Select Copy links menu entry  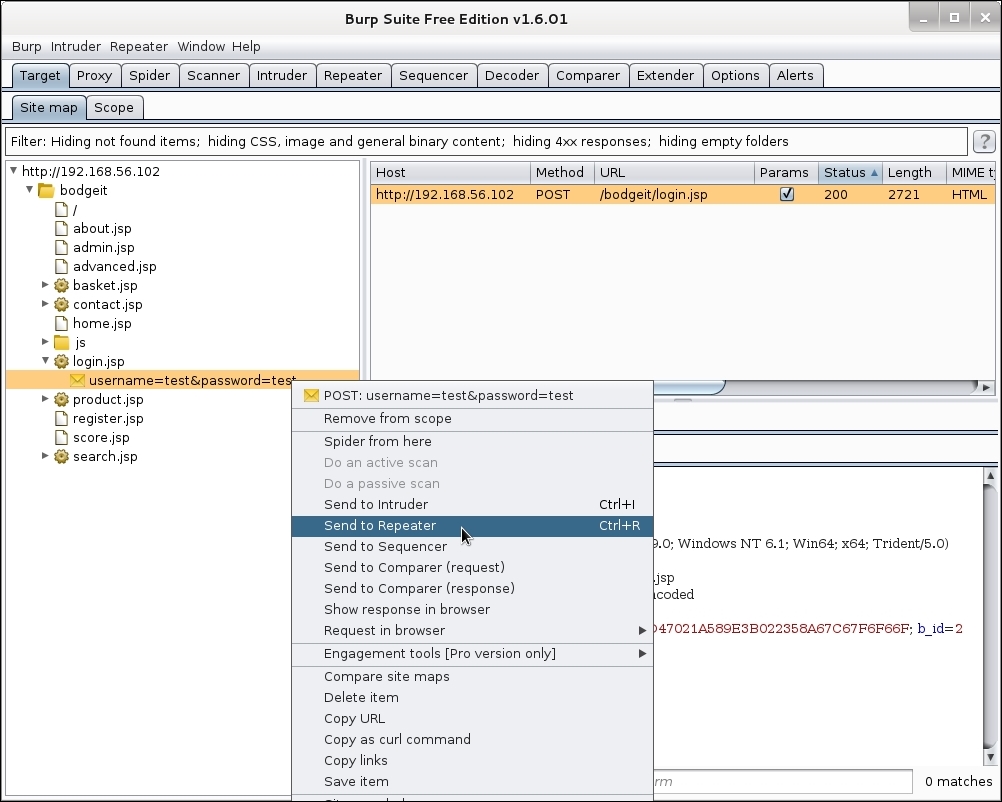tap(472, 760)
